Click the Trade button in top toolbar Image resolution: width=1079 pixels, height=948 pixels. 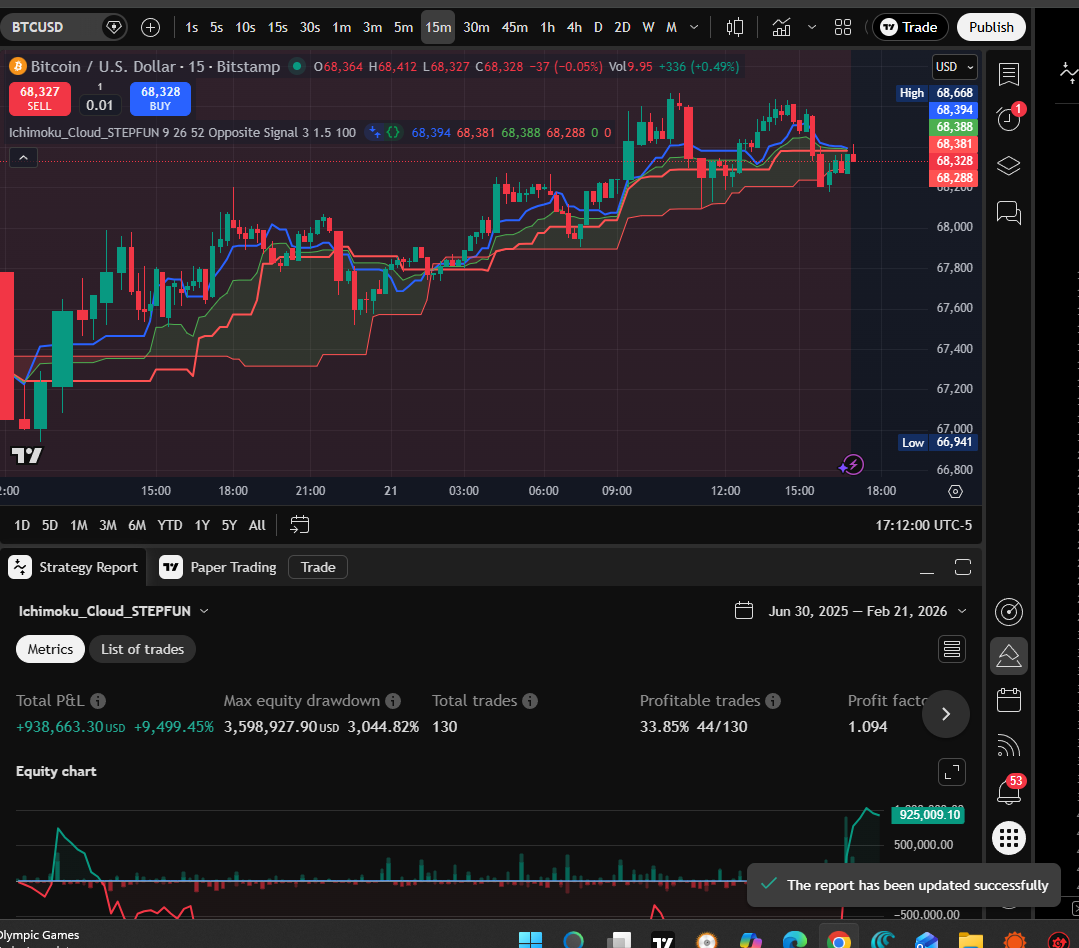(x=910, y=28)
